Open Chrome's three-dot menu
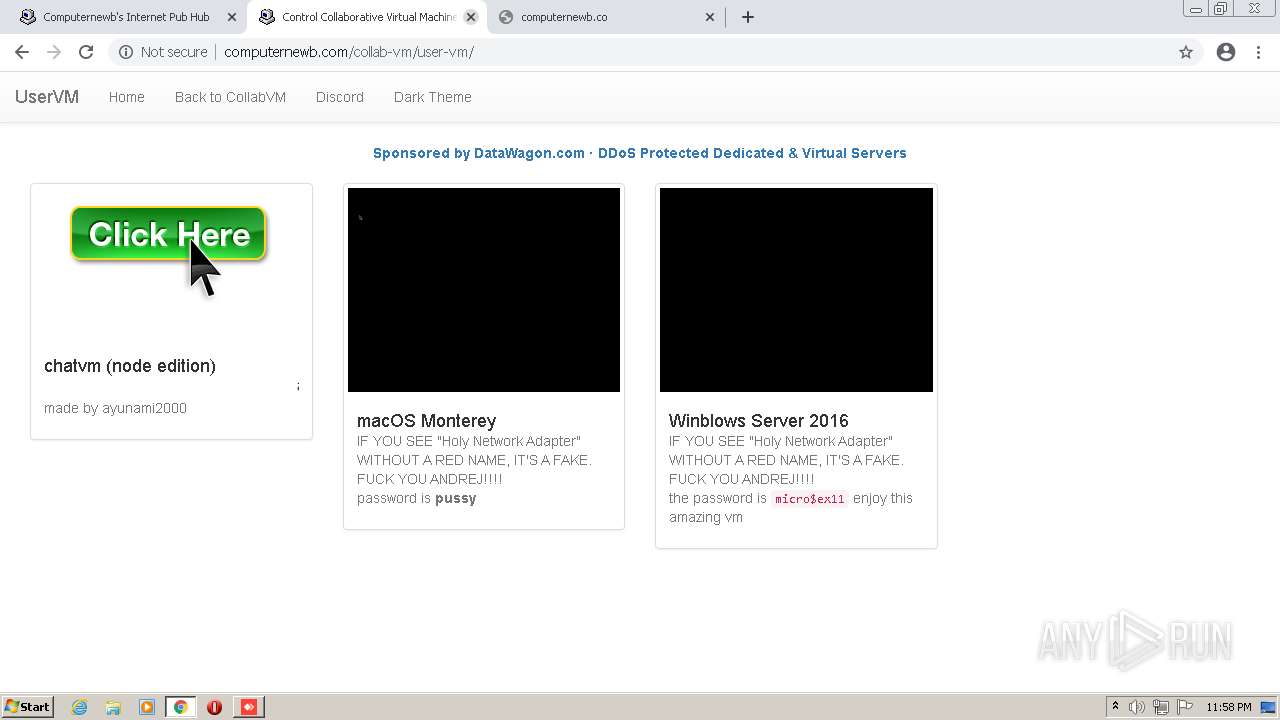 click(x=1258, y=52)
